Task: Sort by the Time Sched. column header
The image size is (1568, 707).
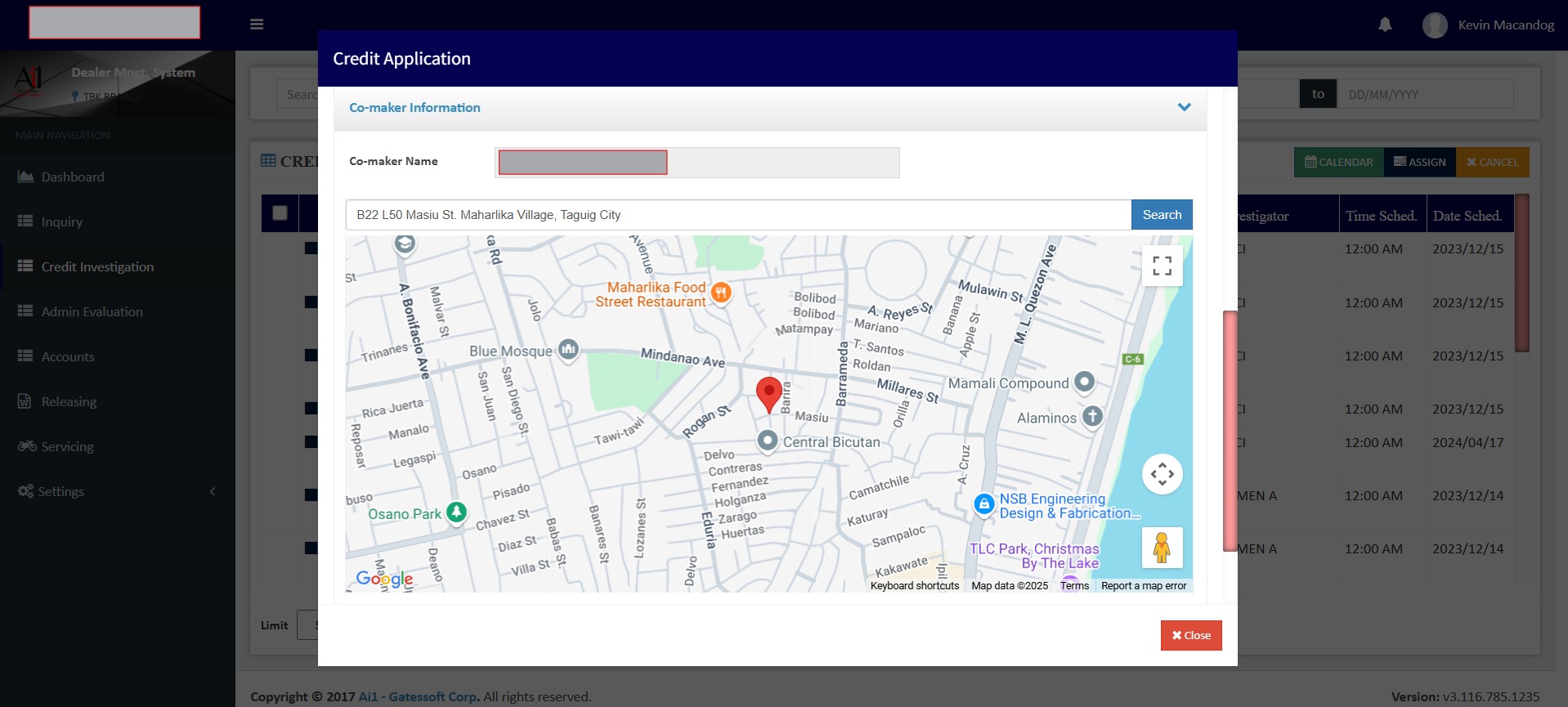Action: [x=1381, y=216]
